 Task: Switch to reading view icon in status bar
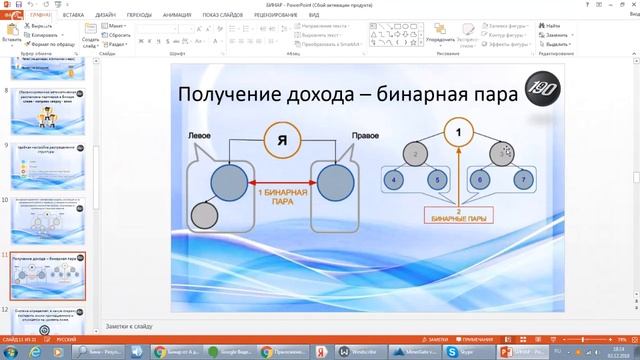click(538, 340)
